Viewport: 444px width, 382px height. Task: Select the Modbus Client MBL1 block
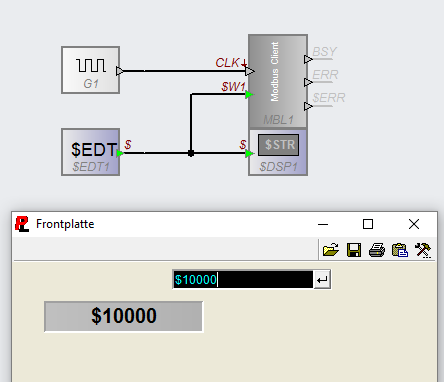tap(278, 81)
